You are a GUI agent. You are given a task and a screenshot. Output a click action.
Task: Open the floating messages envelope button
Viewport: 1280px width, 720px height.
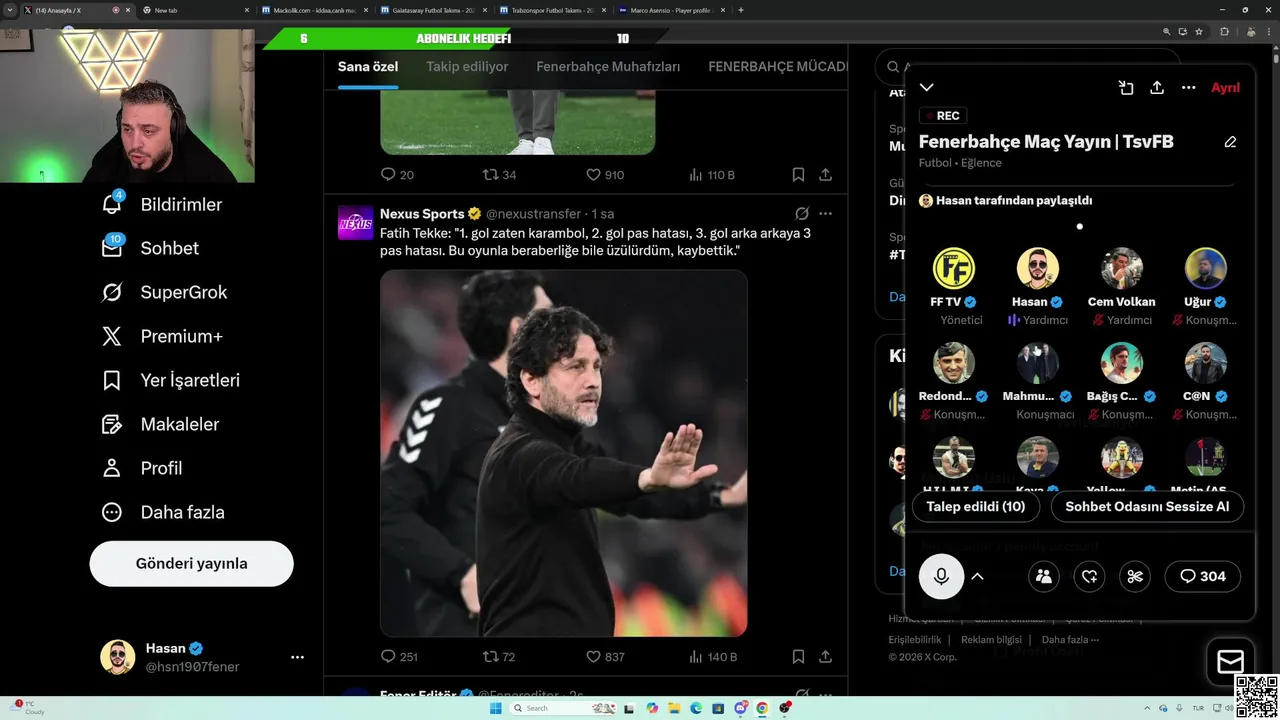tap(1230, 661)
